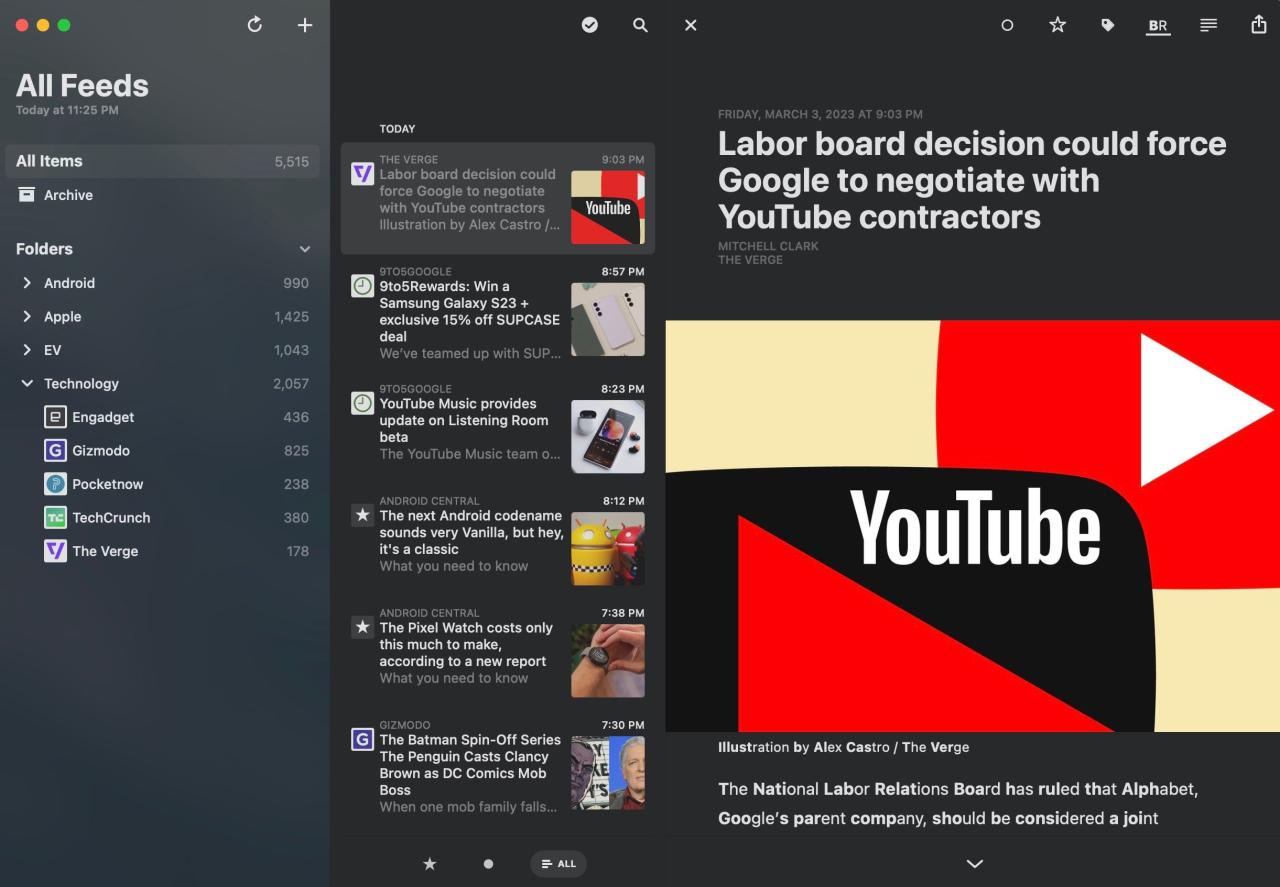Click the clock icon on YouTube Music article
The width and height of the screenshot is (1280, 887).
(x=362, y=403)
